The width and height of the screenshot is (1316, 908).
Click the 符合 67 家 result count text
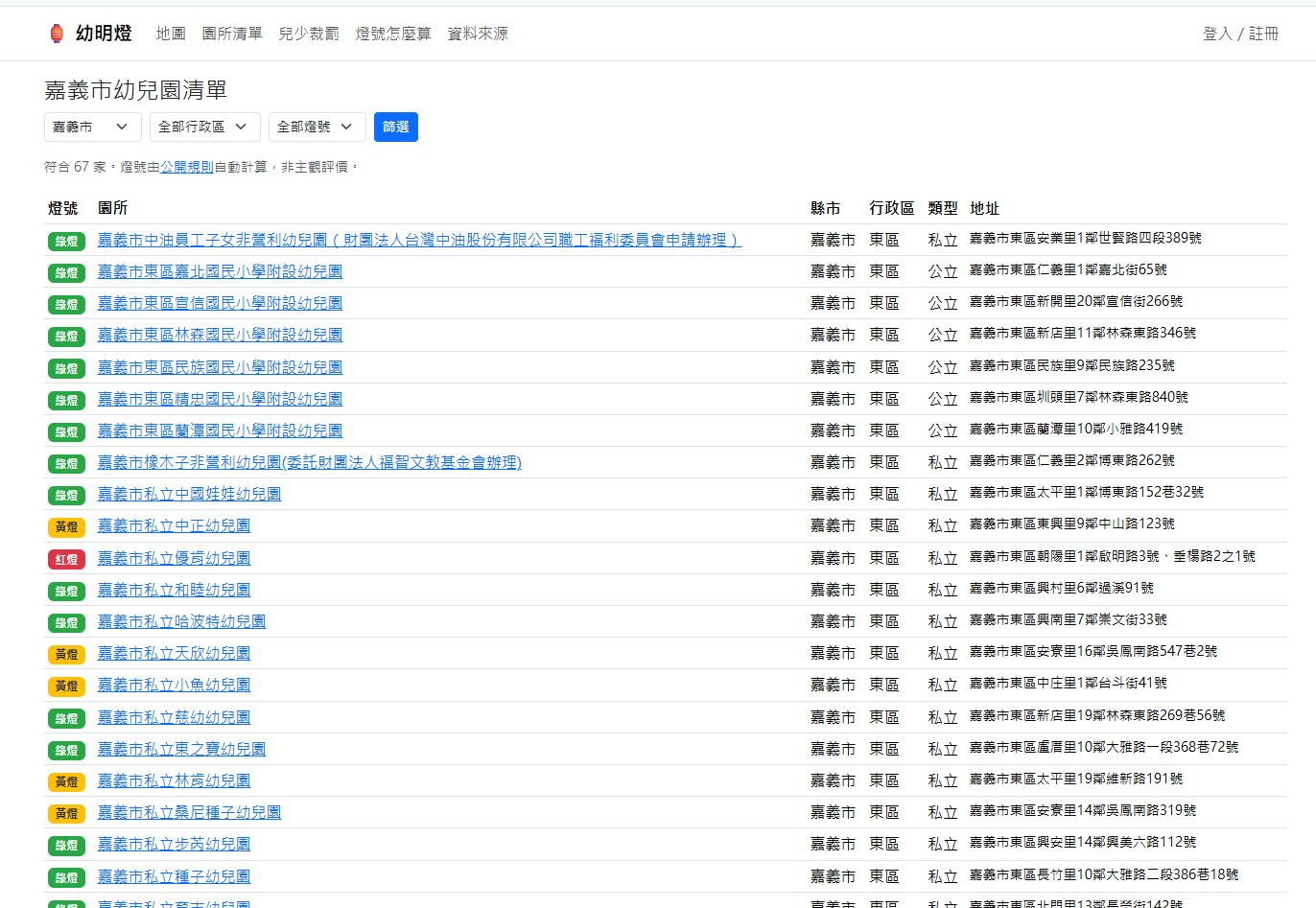(x=75, y=167)
